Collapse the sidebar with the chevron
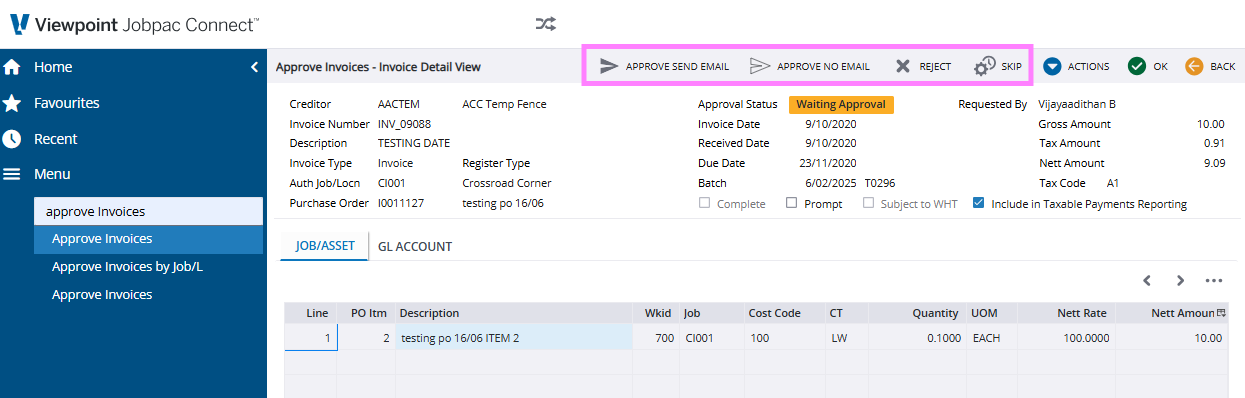Screen dimensions: 1245x398 [x=254, y=67]
